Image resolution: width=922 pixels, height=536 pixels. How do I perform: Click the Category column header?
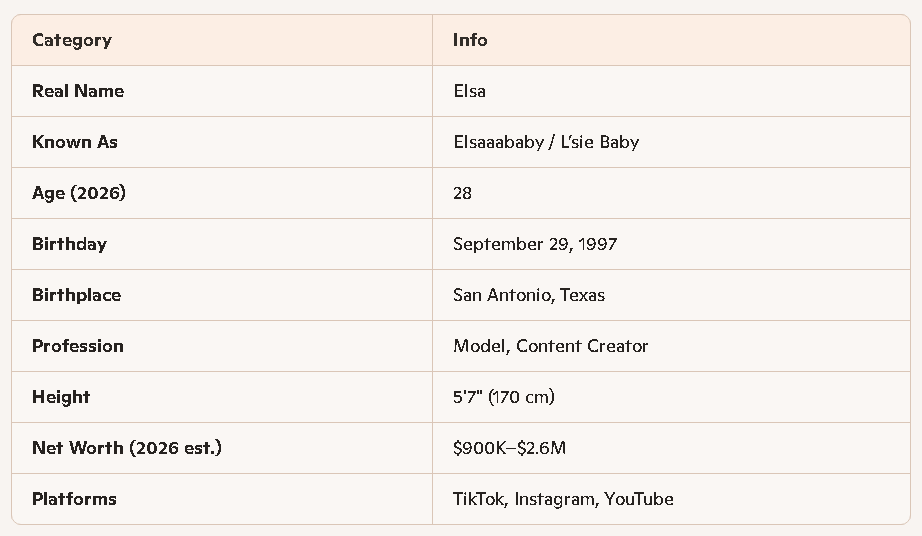click(72, 40)
